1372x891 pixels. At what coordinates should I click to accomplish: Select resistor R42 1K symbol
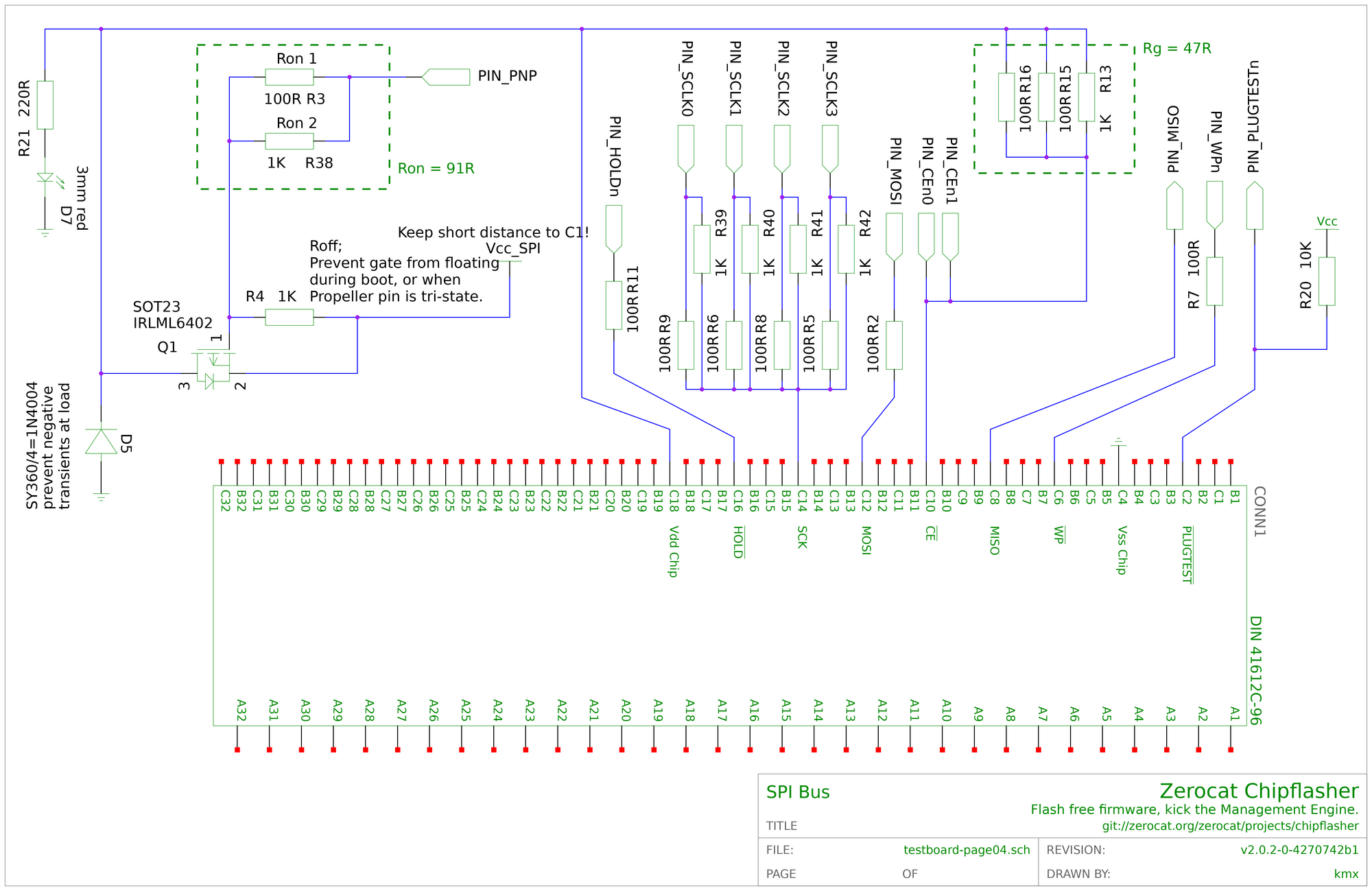(x=846, y=249)
